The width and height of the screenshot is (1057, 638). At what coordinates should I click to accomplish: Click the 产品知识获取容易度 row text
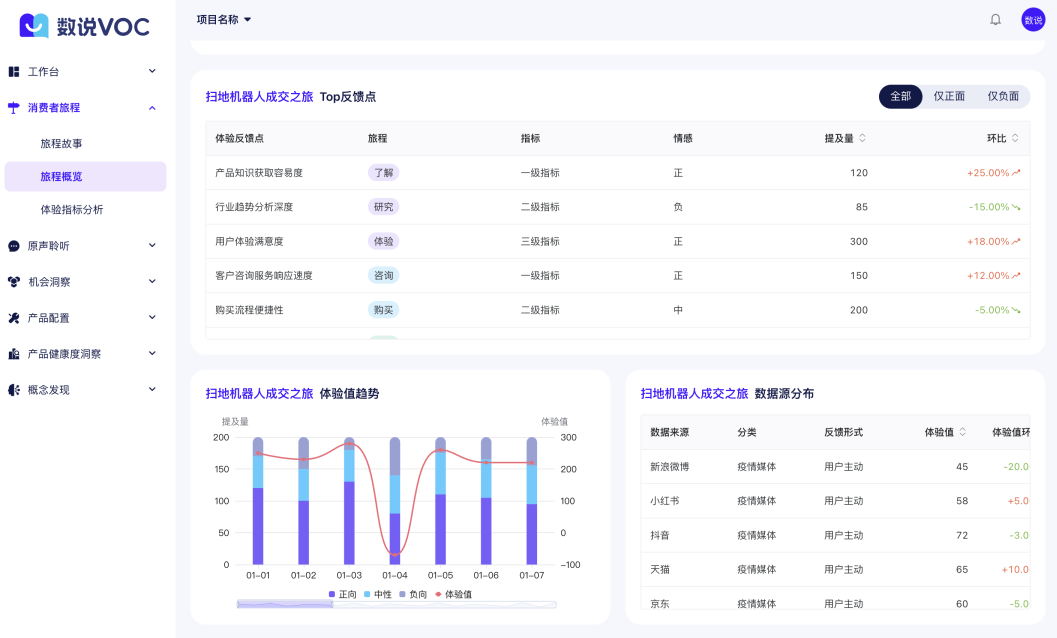click(x=259, y=173)
